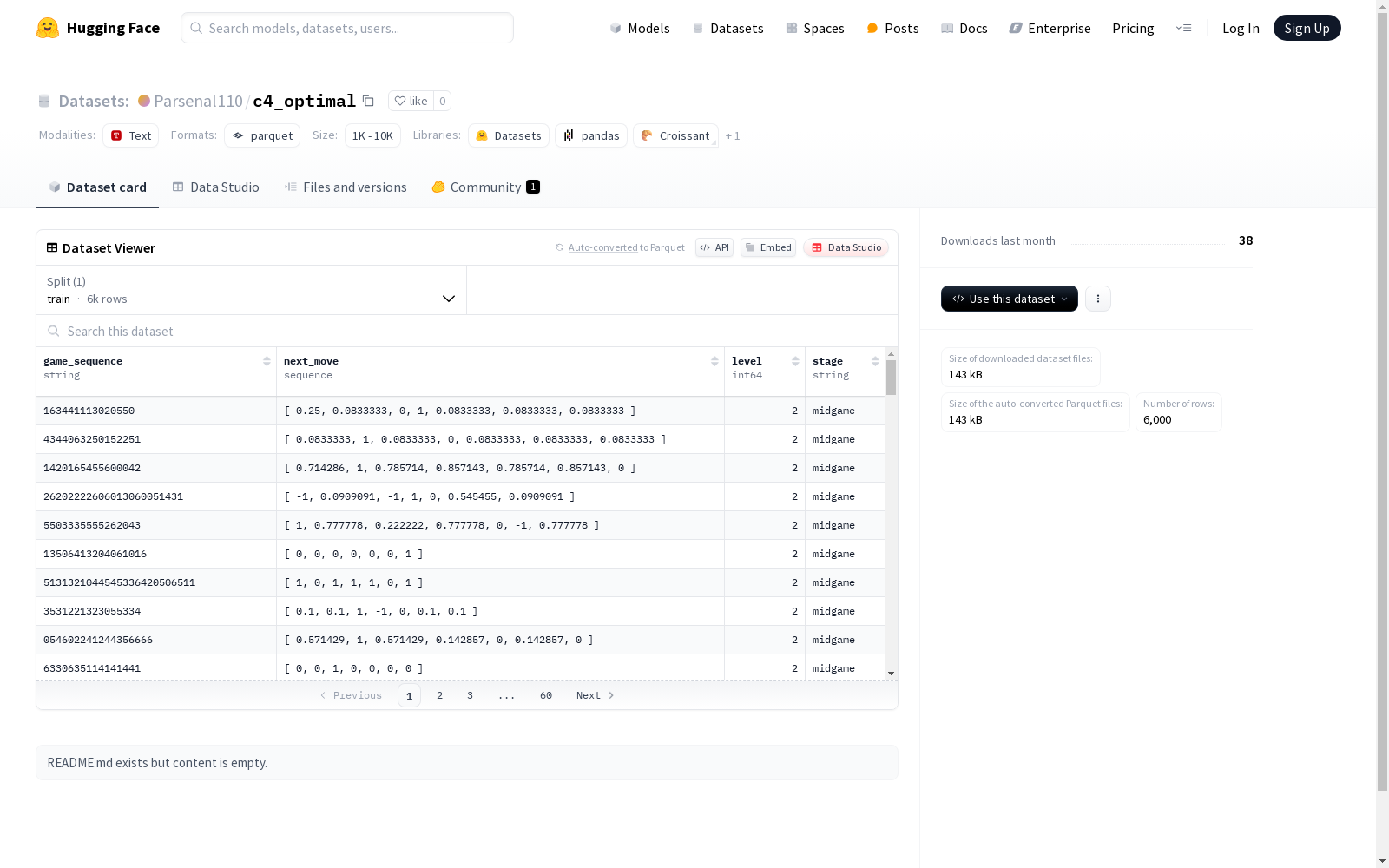Click the Search this dataset field
Image resolution: width=1389 pixels, height=868 pixels.
pos(467,332)
